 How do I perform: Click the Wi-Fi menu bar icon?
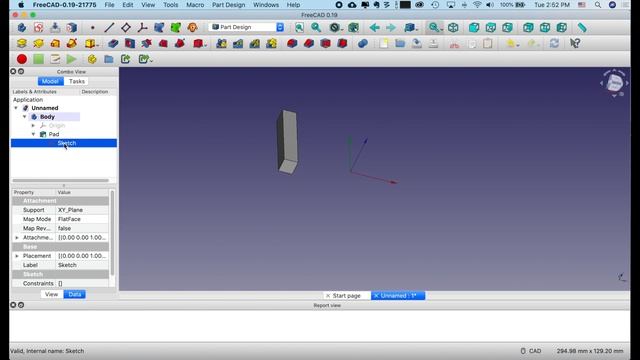(477, 5)
